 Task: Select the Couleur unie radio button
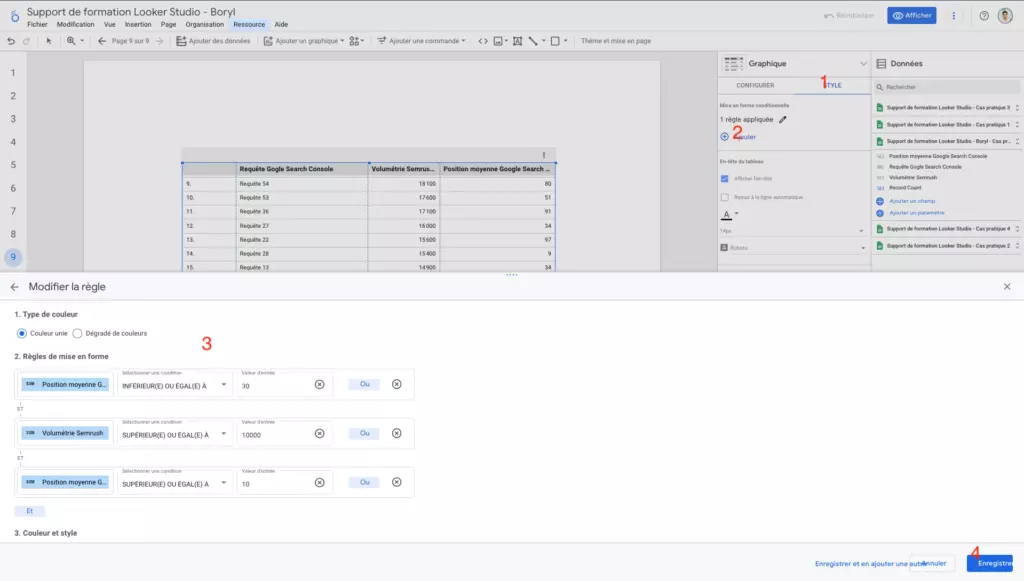coord(22,334)
